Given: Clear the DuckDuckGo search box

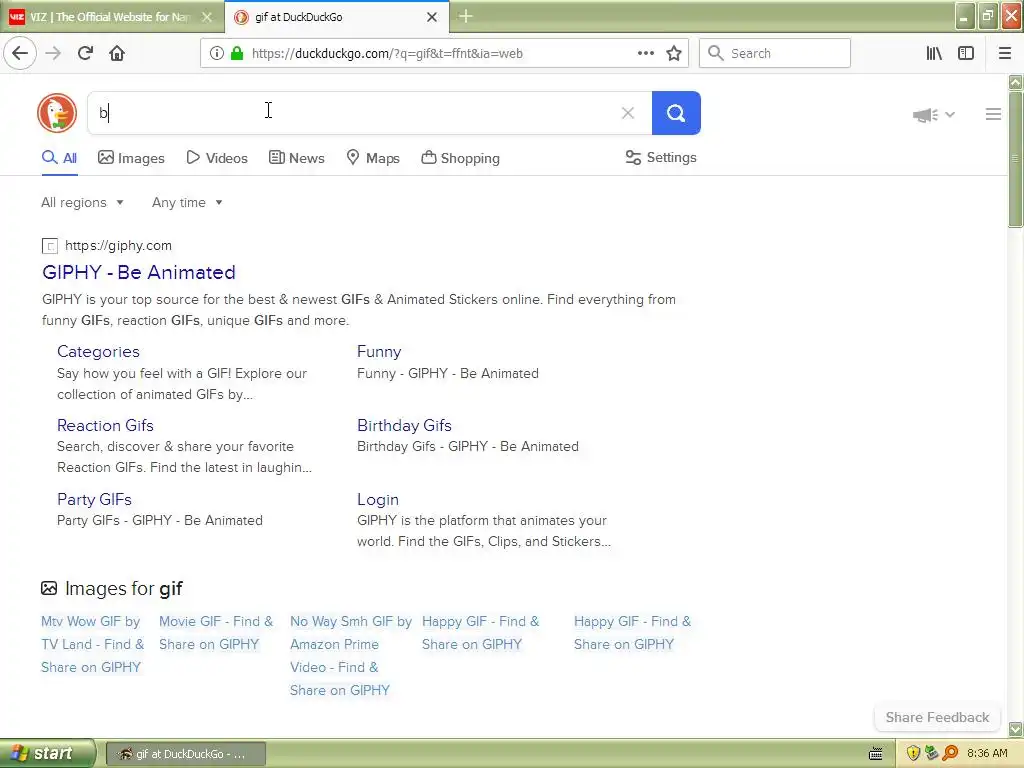Looking at the screenshot, I should (x=628, y=113).
